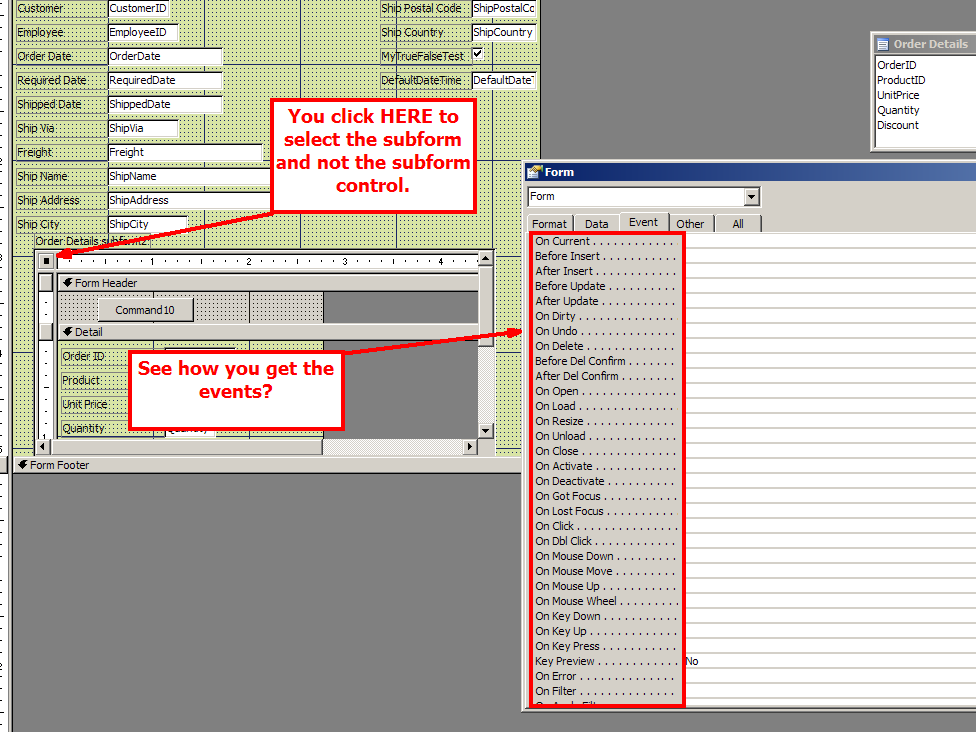Click the On Resize event property
Viewport: 976px width, 732px height.
pyautogui.click(x=606, y=421)
